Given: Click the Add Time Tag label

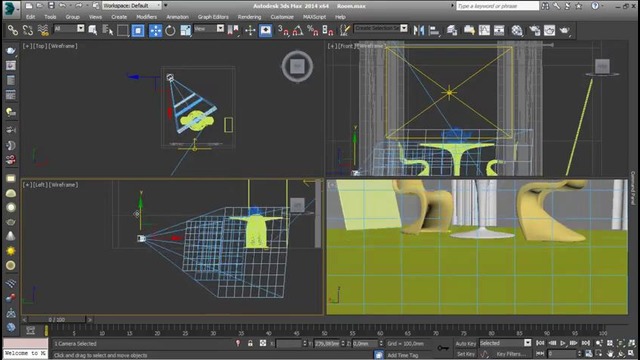Looking at the screenshot, I should 403,355.
